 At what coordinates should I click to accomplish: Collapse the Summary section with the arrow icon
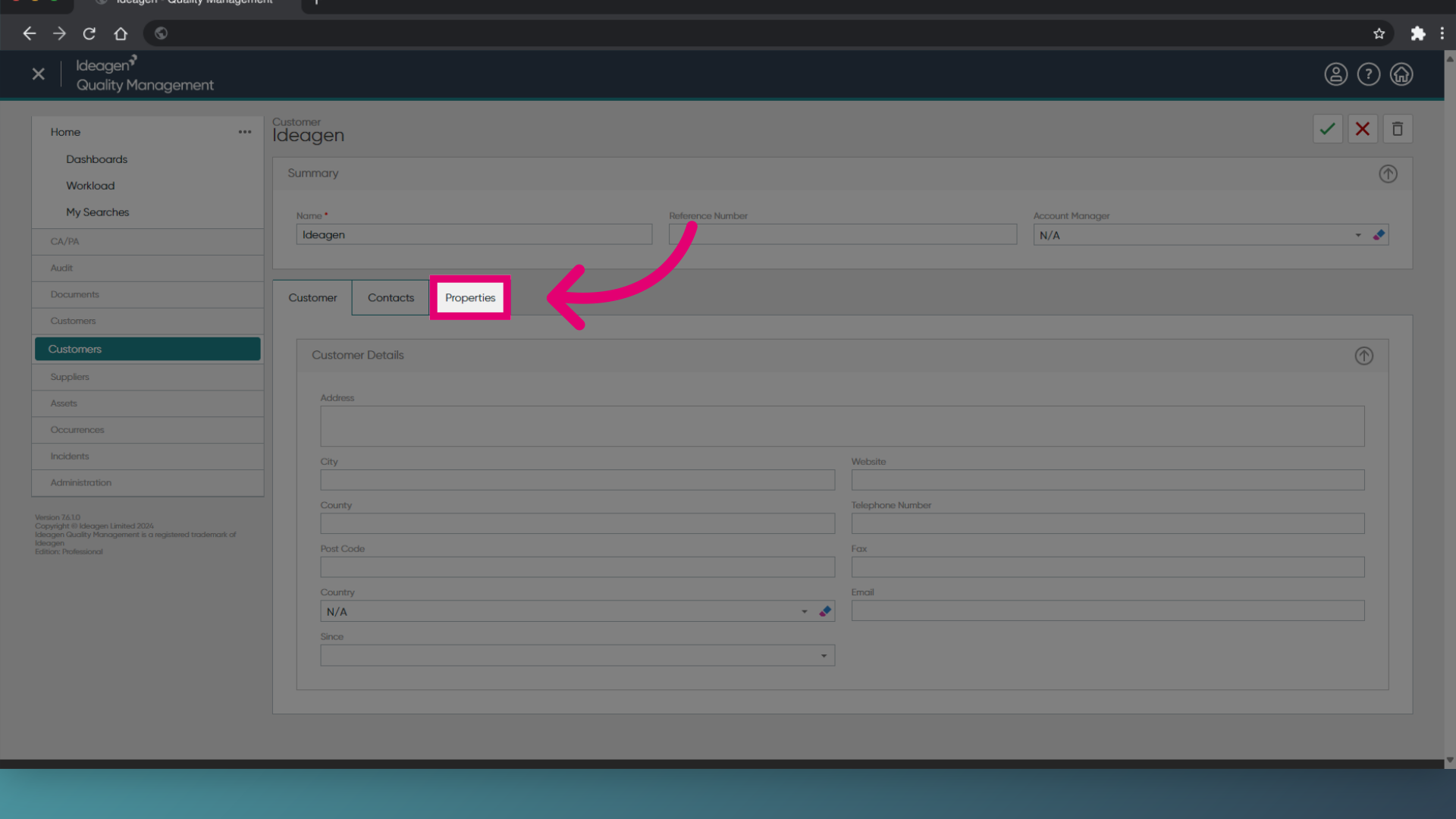(1388, 174)
